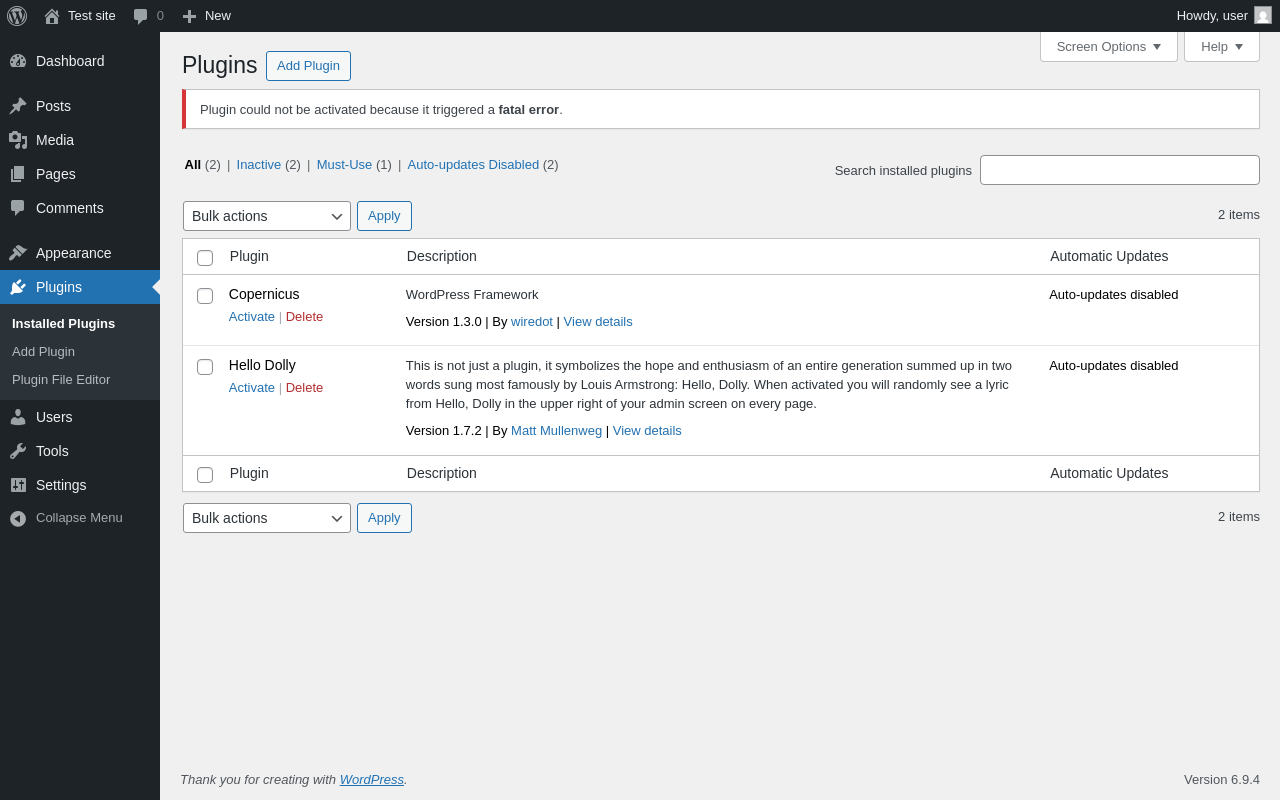Click the Posts pushpin icon

[18, 106]
